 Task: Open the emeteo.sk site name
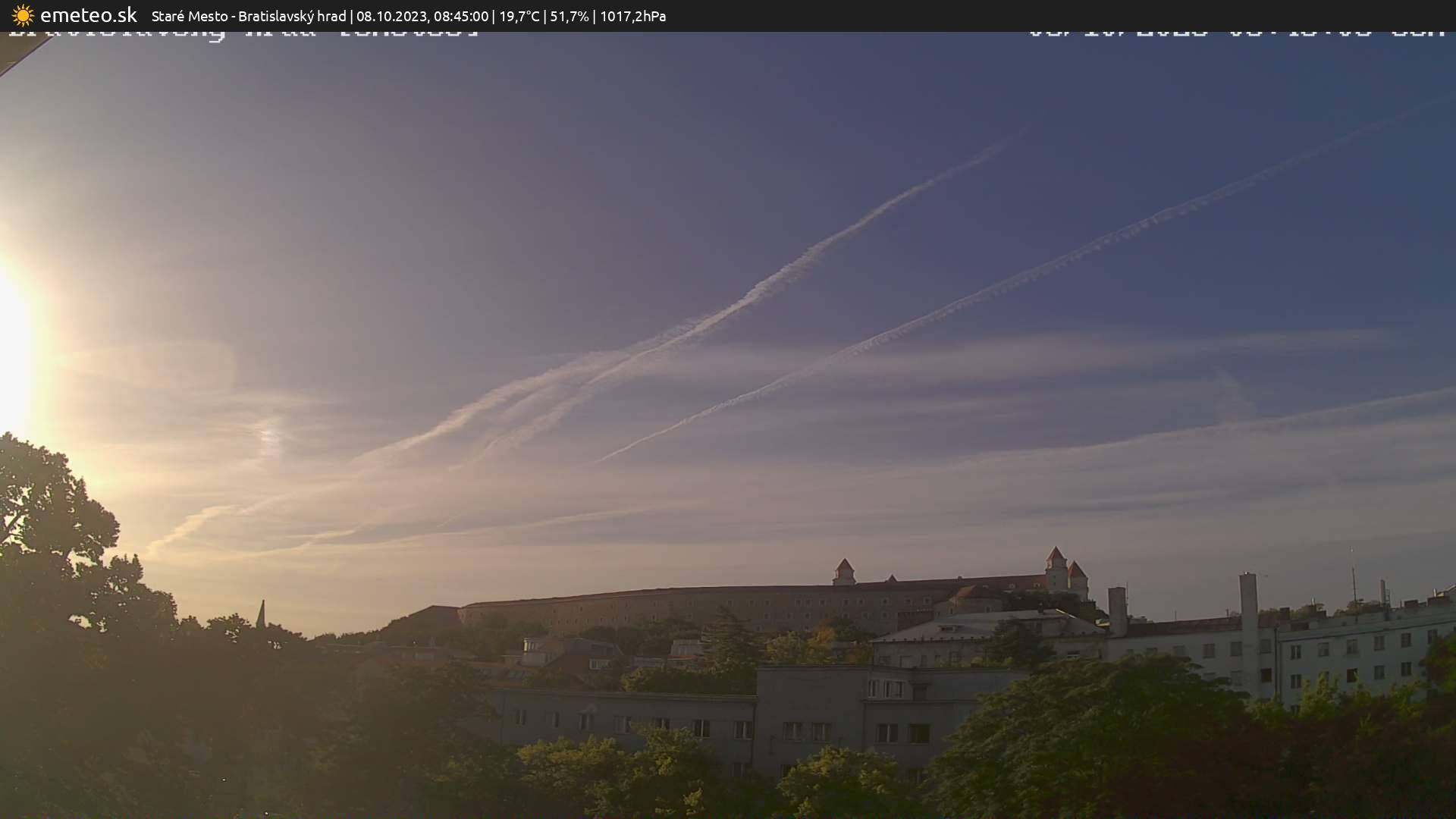click(89, 15)
